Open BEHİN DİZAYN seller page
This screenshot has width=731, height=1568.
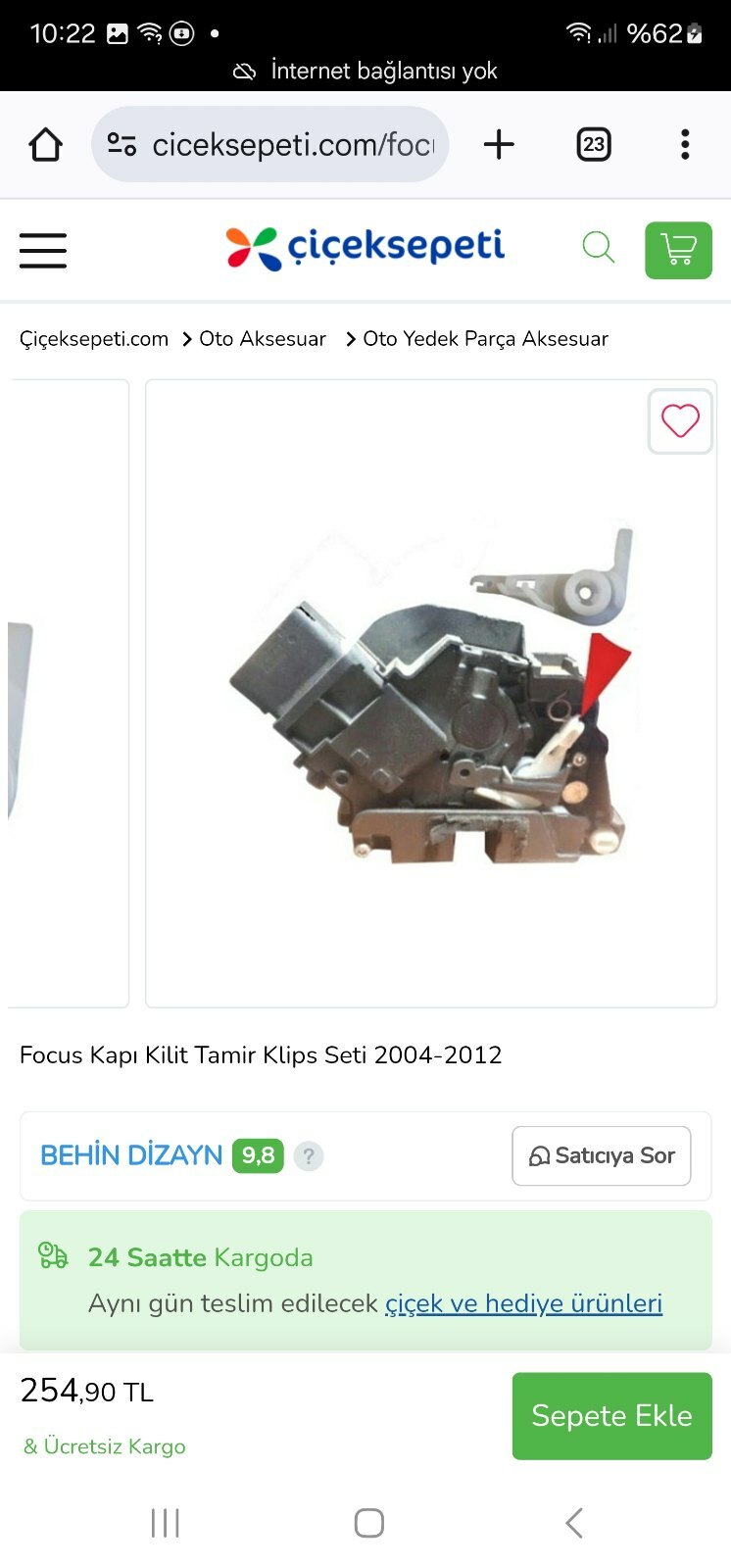tap(131, 1155)
